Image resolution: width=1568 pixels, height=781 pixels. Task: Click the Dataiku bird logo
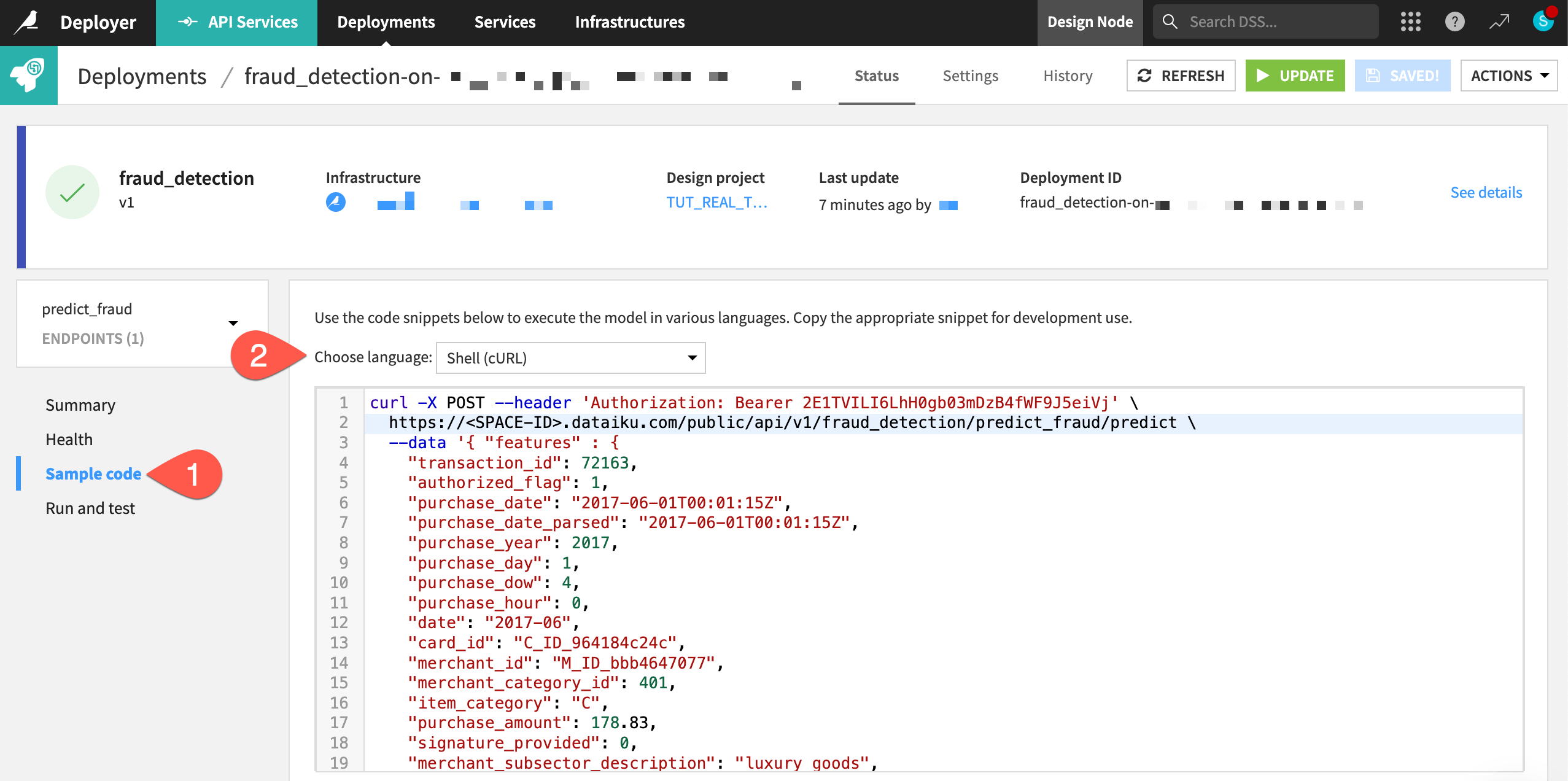tap(27, 22)
